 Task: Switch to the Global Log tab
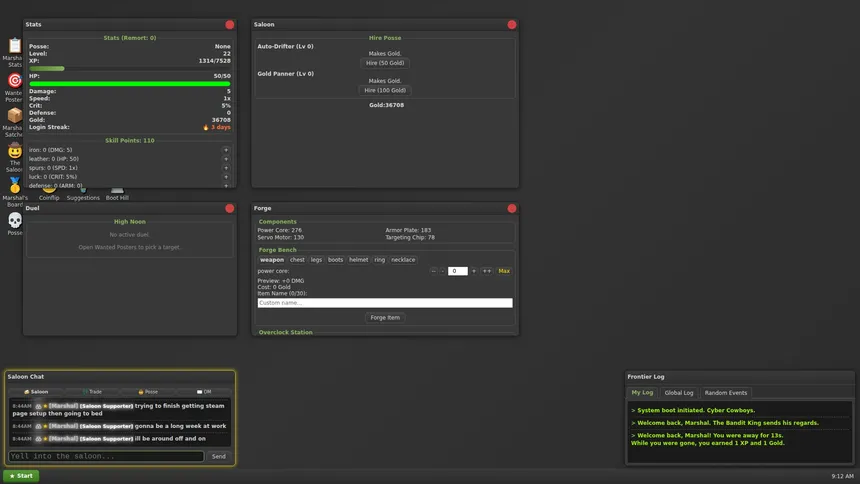pyautogui.click(x=679, y=393)
